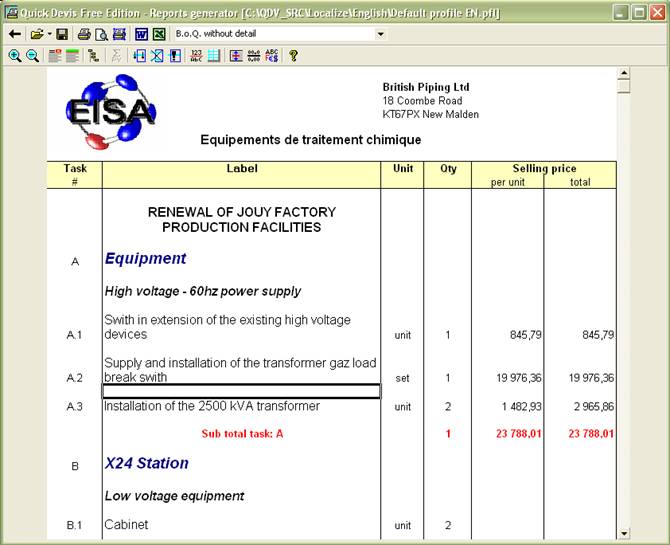Click the greyed sigma sum icon
Screen dimensions: 670x545
(x=116, y=56)
